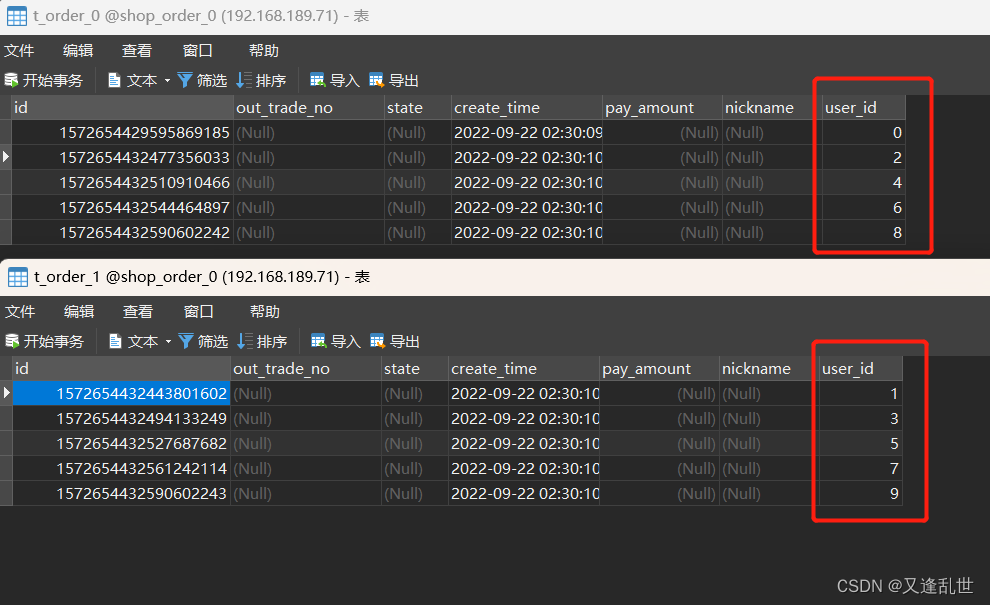Click the table icon in t_order_1 title bar
Viewport: 990px width, 605px height.
coord(16,277)
